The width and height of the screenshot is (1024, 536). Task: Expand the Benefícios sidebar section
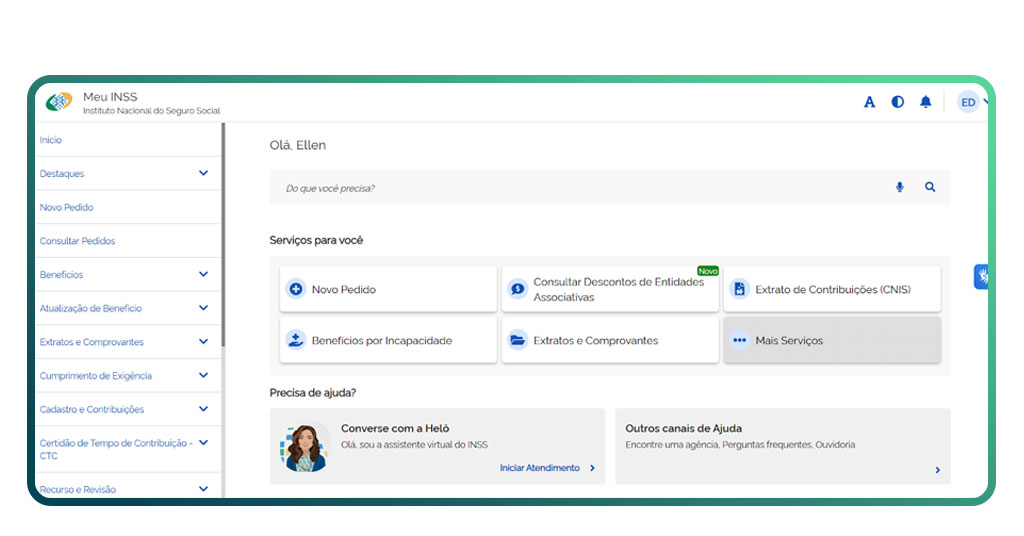203,274
